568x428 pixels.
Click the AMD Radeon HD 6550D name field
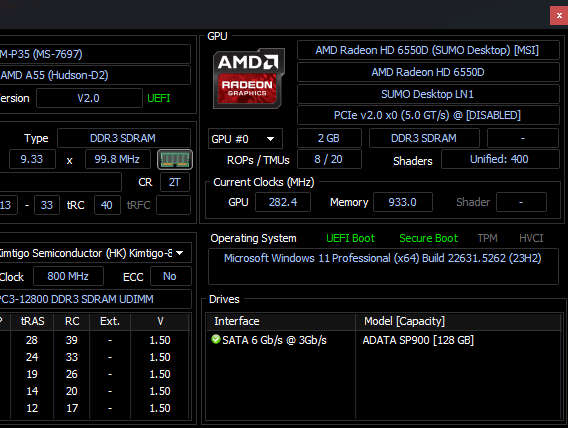[428, 72]
